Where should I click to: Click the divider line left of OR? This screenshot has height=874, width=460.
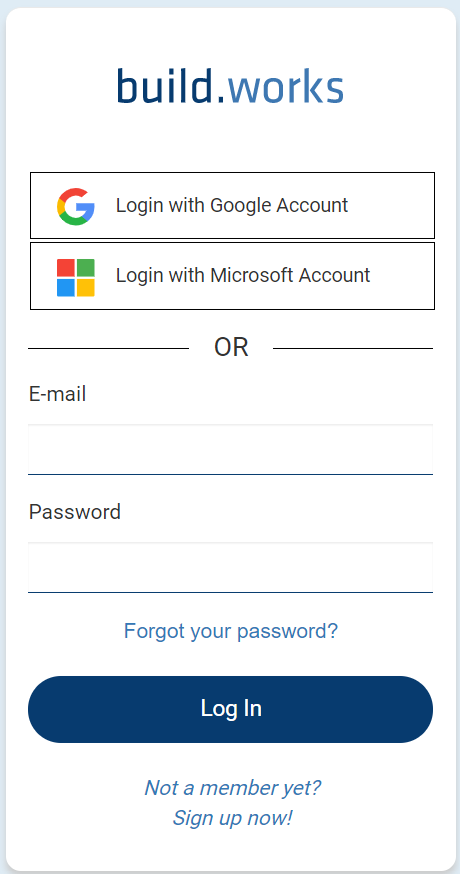pos(108,348)
